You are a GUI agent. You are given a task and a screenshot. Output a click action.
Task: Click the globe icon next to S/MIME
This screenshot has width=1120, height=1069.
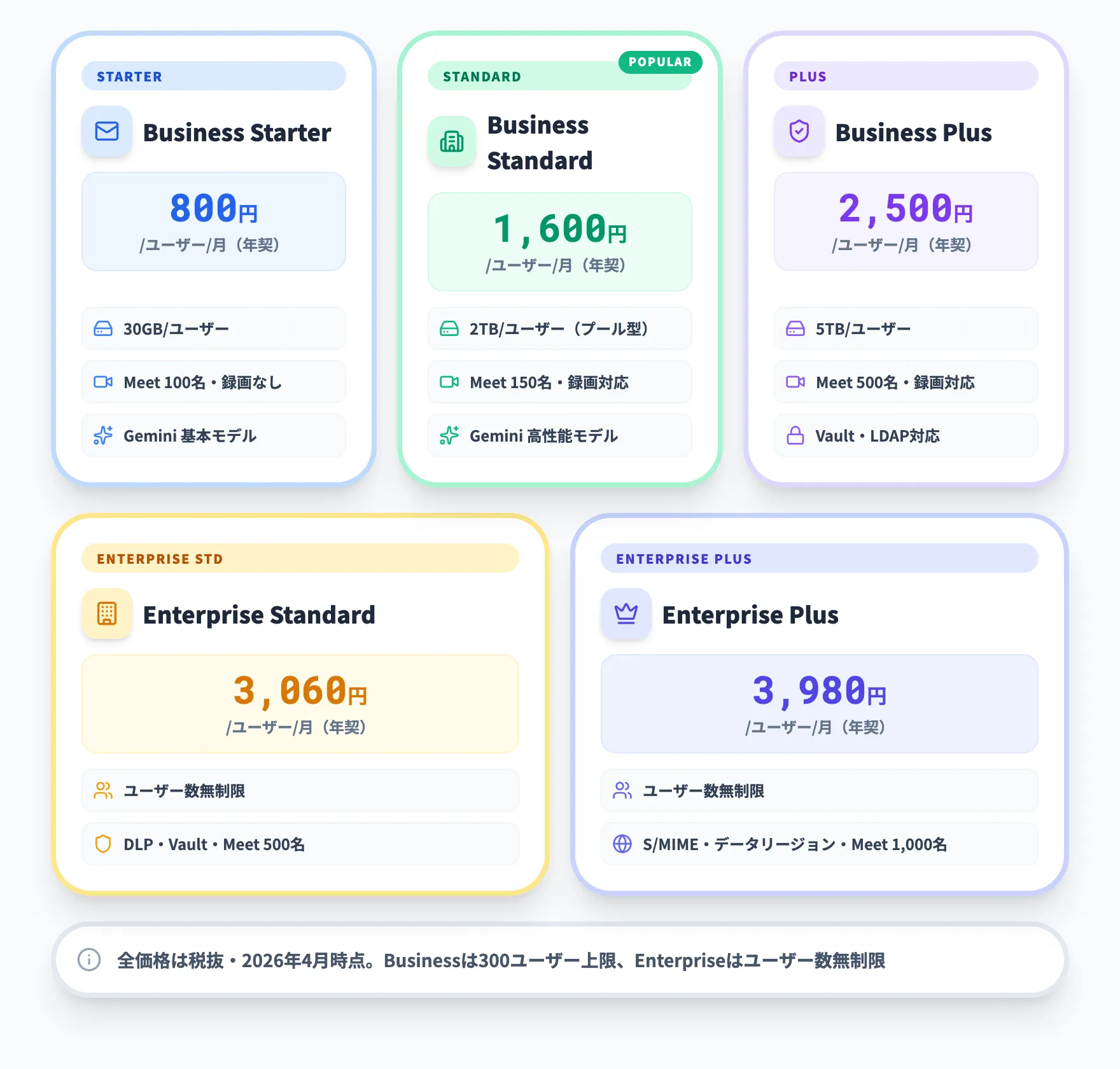pos(622,844)
